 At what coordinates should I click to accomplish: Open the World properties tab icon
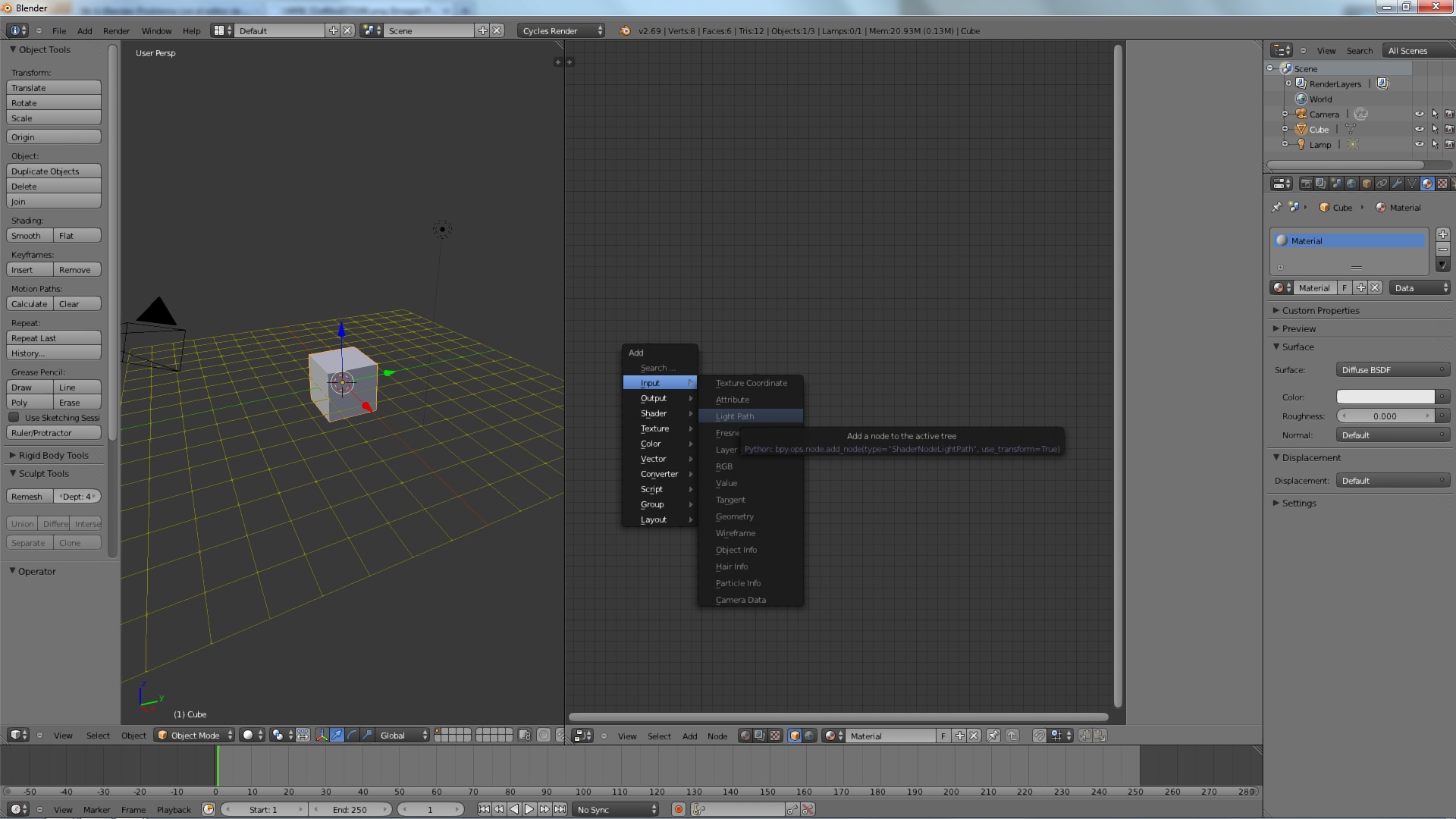pos(1351,184)
